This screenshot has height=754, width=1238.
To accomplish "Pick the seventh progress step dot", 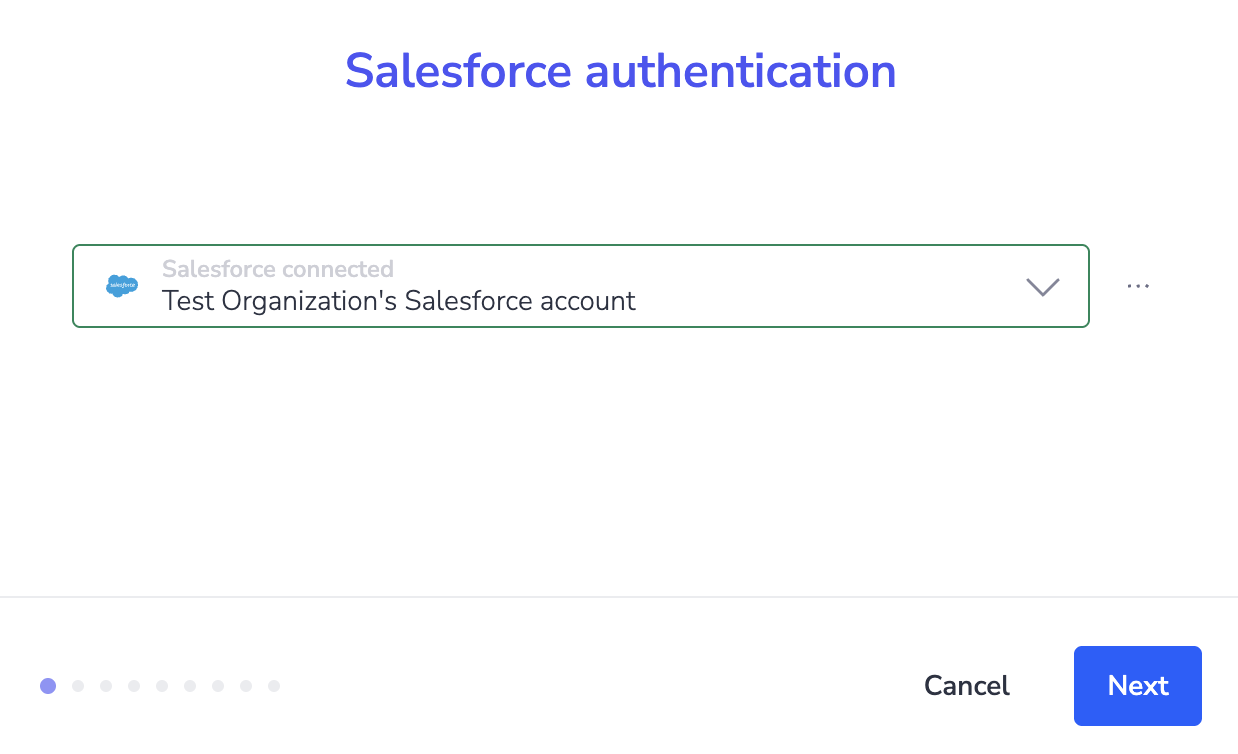I will click(218, 686).
